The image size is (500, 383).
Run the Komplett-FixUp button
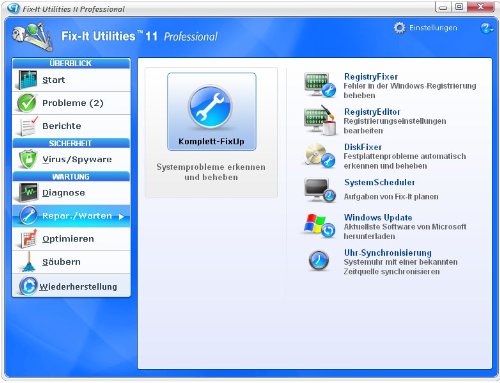point(212,112)
